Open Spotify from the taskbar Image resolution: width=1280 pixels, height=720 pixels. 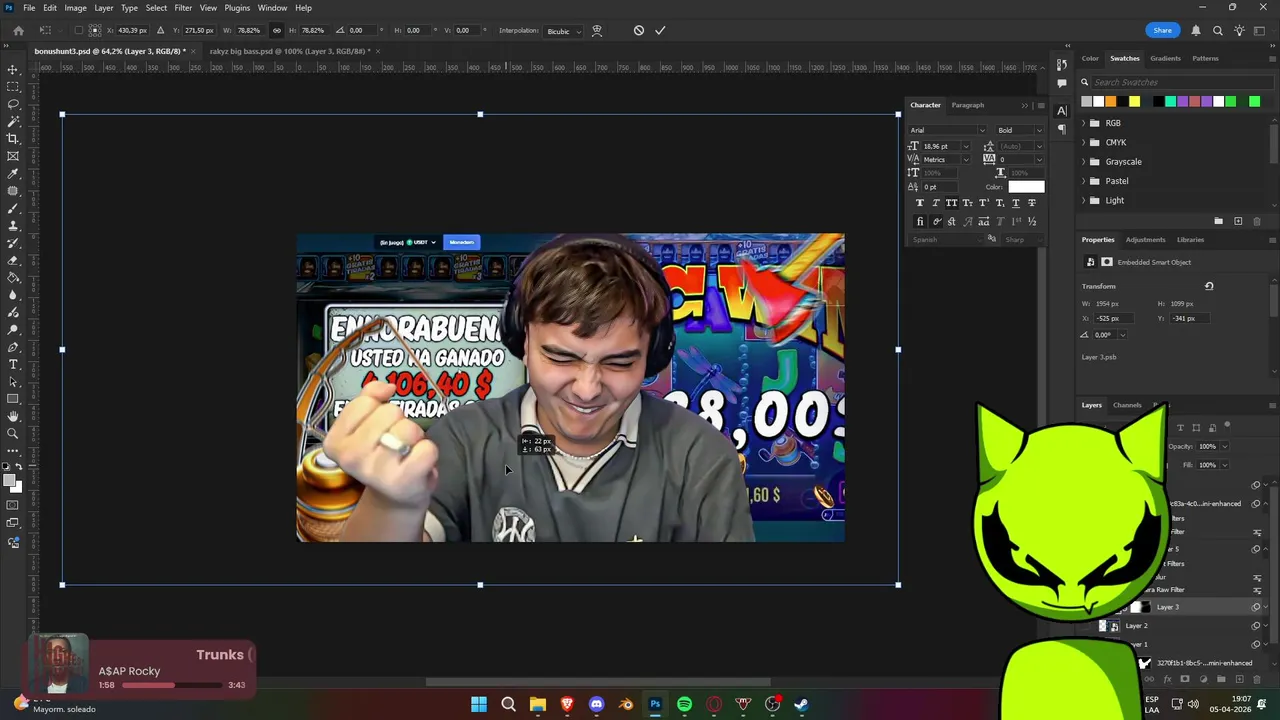[x=684, y=704]
